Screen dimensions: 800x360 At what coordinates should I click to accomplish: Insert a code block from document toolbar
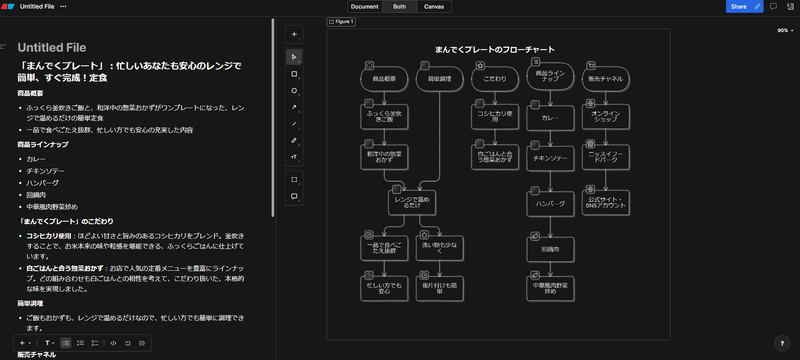pos(113,343)
